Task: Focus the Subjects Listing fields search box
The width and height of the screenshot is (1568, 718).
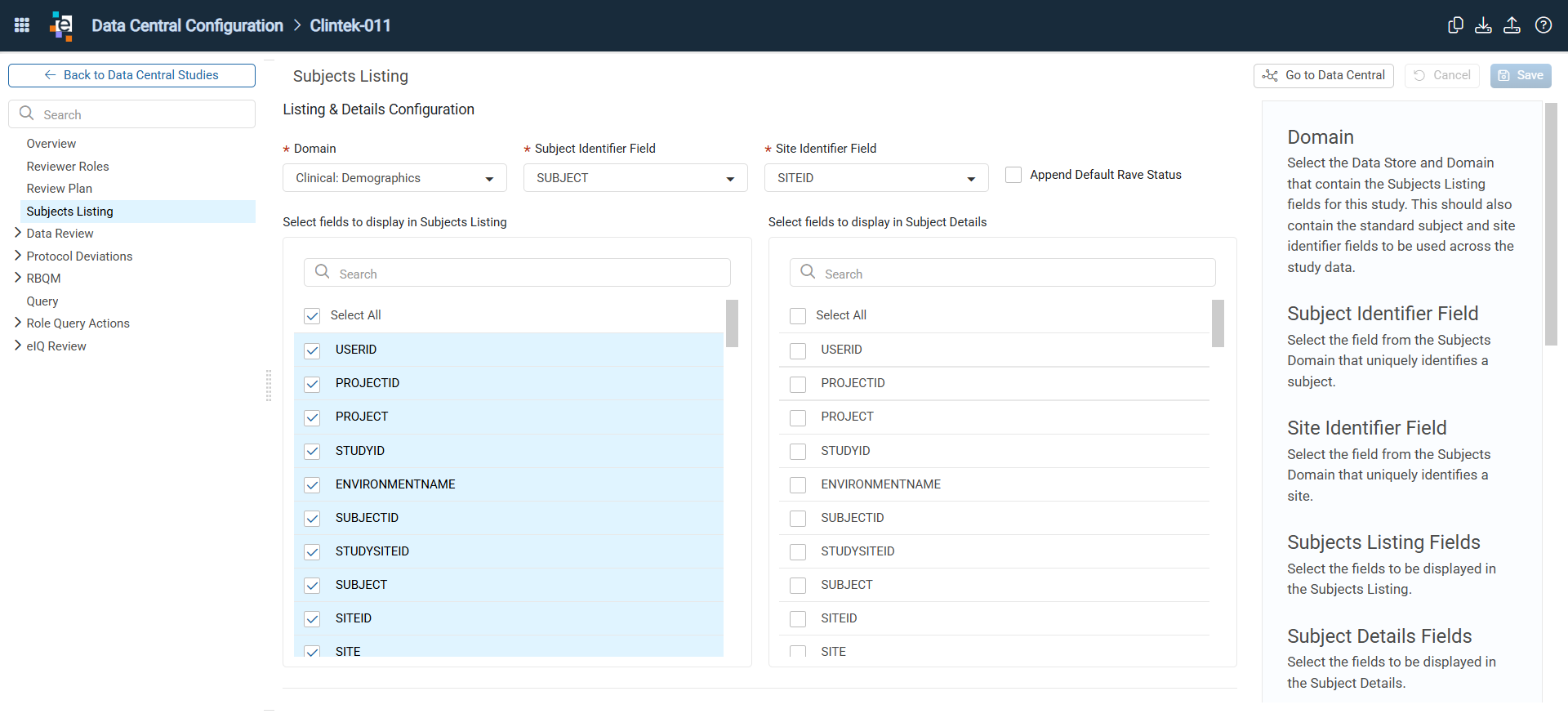Action: point(517,273)
